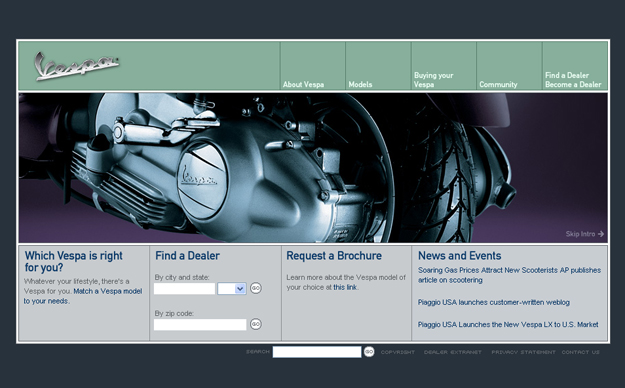This screenshot has height=388, width=625.
Task: Open the Community menu
Action: (x=498, y=85)
